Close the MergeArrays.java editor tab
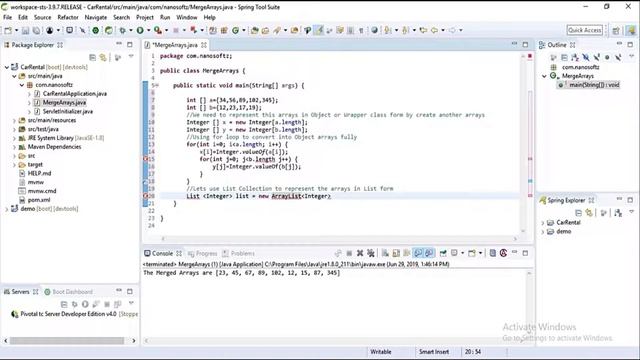Image resolution: width=640 pixels, height=360 pixels. [204, 45]
